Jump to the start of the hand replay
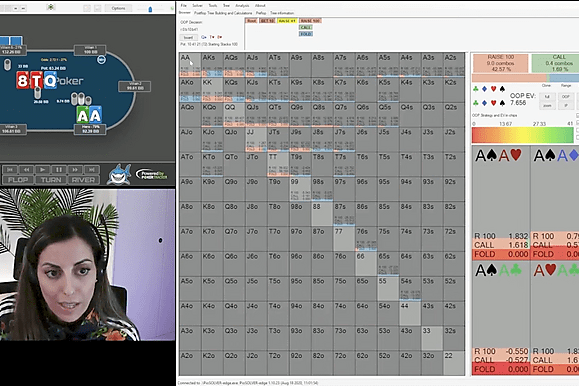Viewport: 579px width, 386px height. [x=10, y=170]
